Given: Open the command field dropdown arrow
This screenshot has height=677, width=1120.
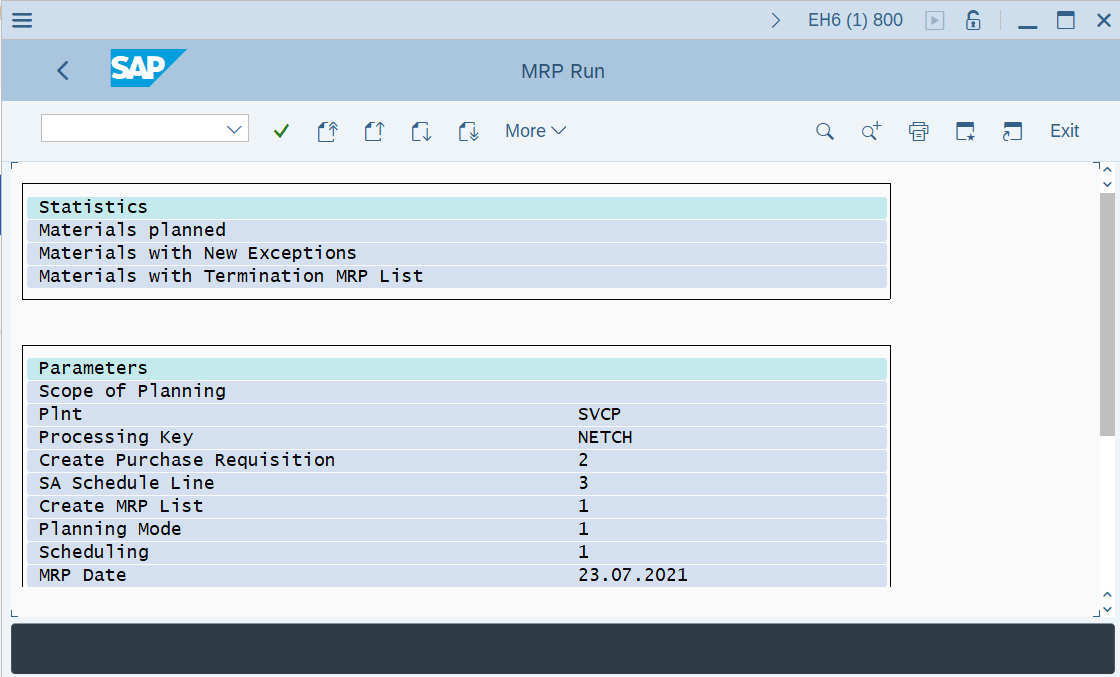Looking at the screenshot, I should (x=233, y=128).
